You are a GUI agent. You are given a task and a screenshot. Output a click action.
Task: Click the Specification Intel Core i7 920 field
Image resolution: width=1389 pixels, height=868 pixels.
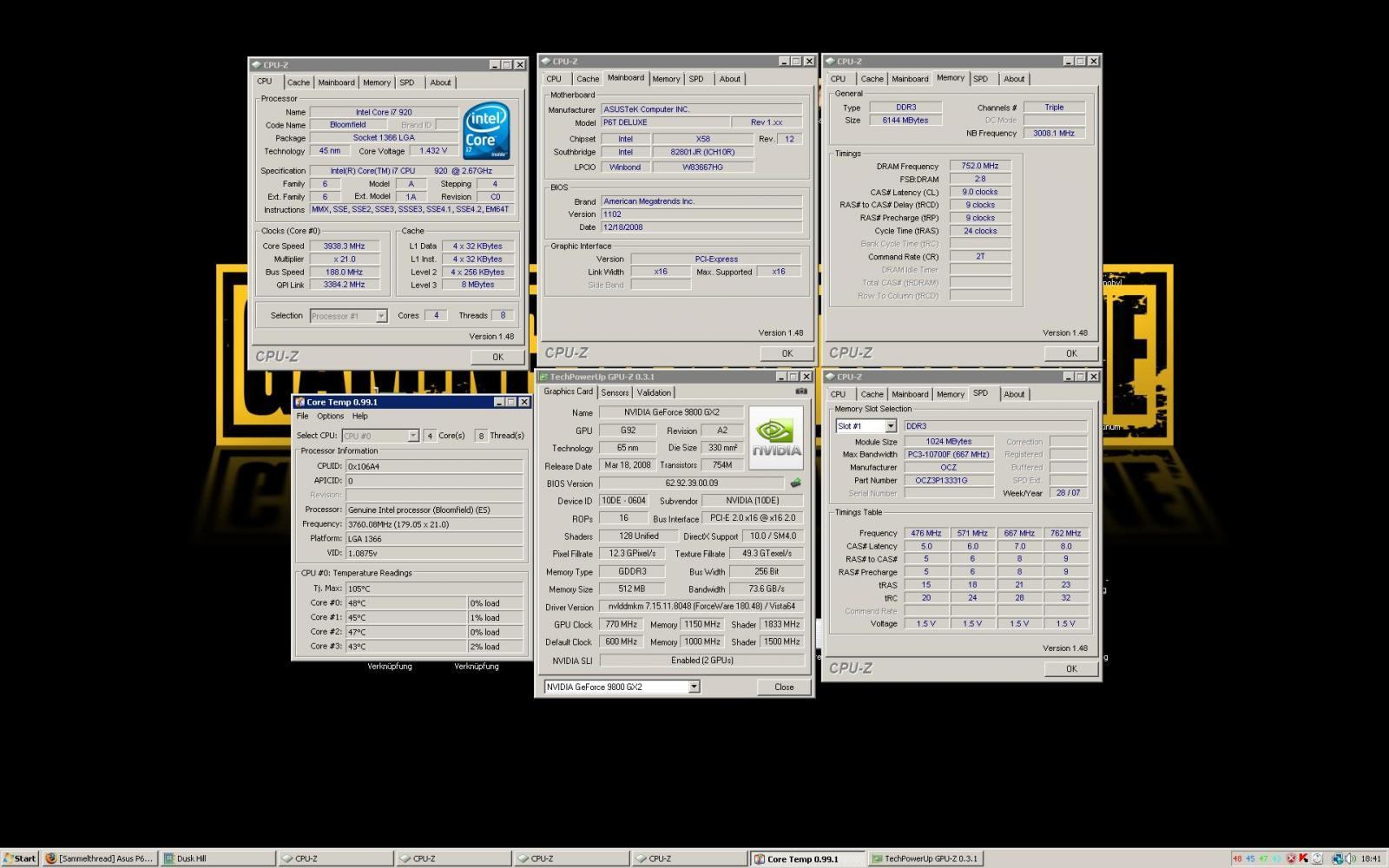coord(412,171)
